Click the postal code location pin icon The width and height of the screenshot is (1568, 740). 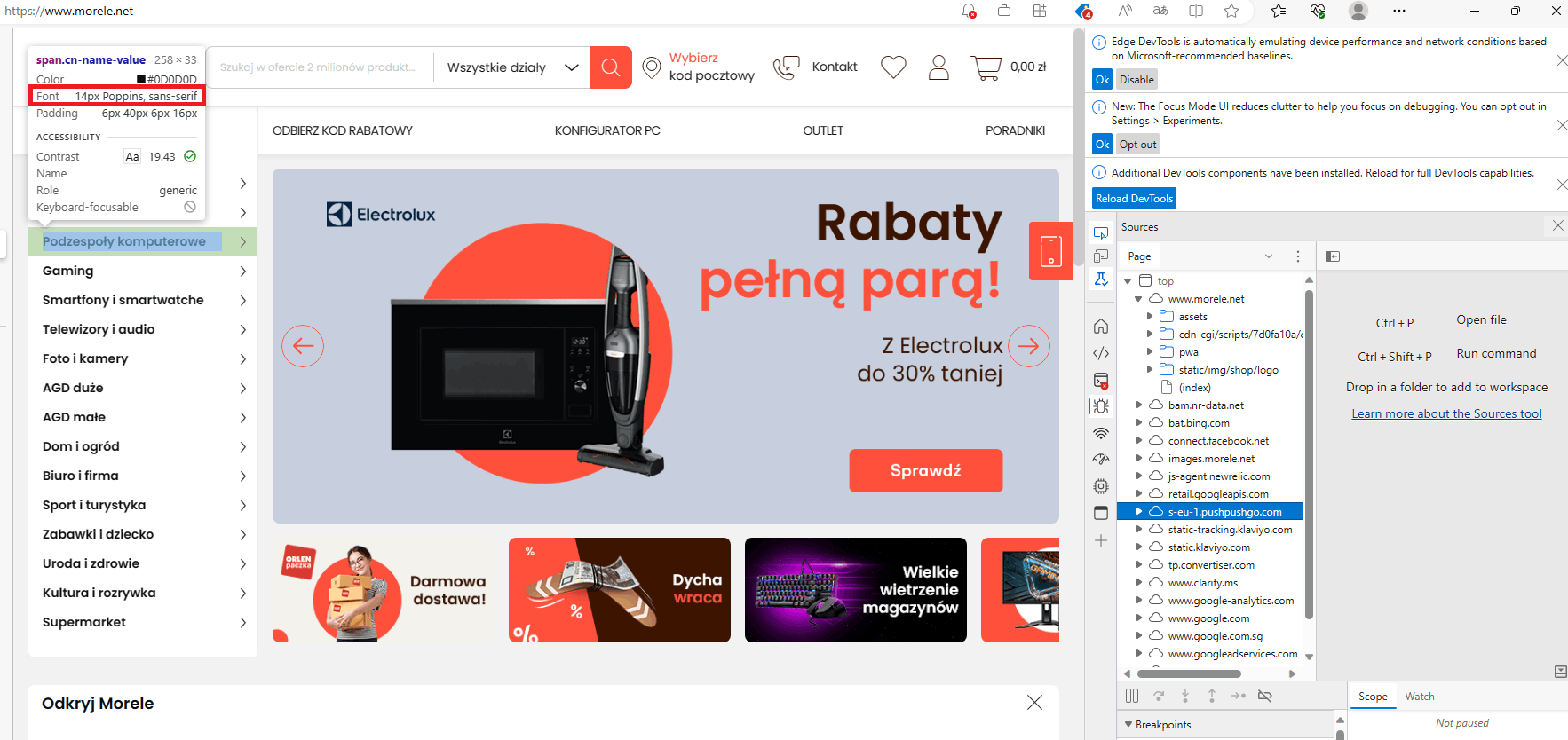point(652,67)
